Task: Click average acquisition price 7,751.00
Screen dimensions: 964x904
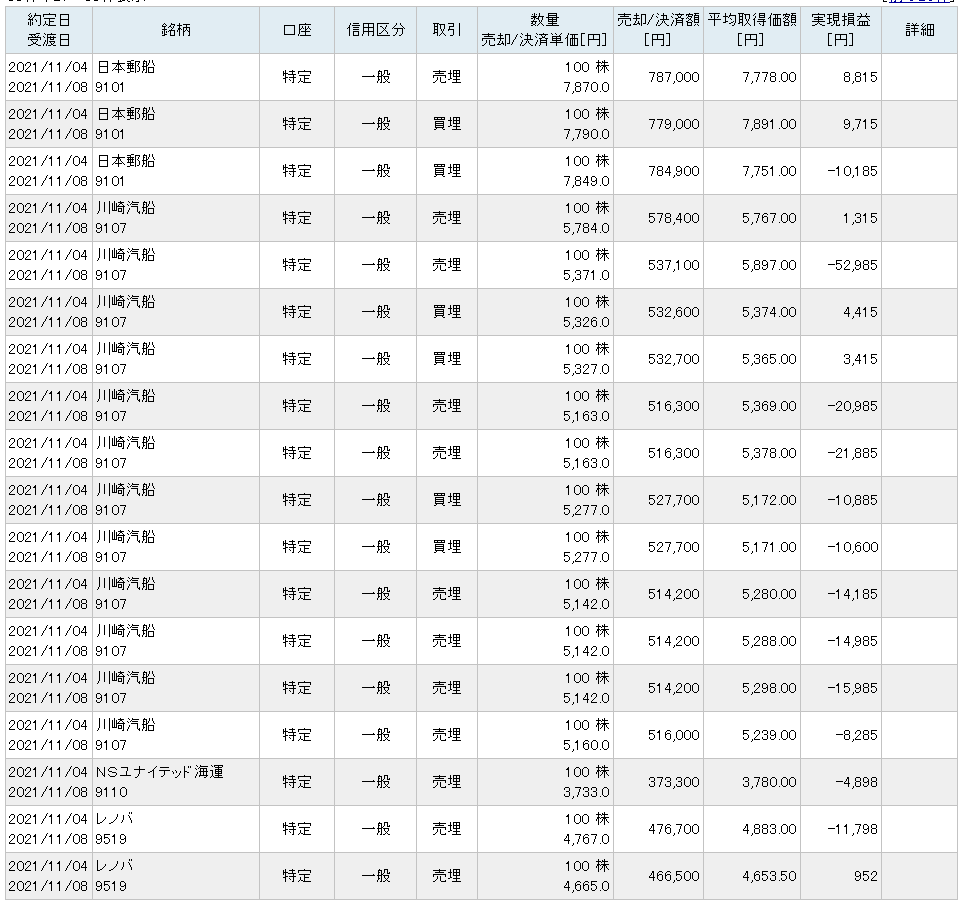Action: tap(769, 171)
